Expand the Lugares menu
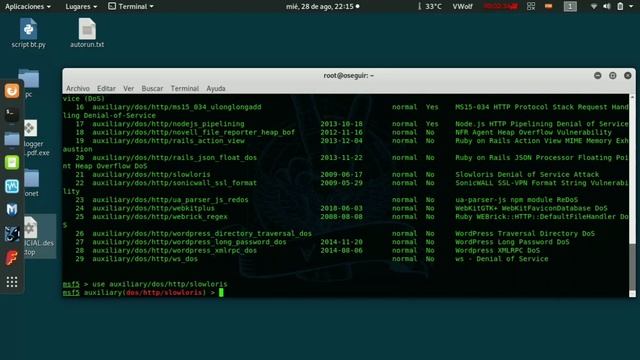Viewport: 640px width, 360px height. [81, 7]
